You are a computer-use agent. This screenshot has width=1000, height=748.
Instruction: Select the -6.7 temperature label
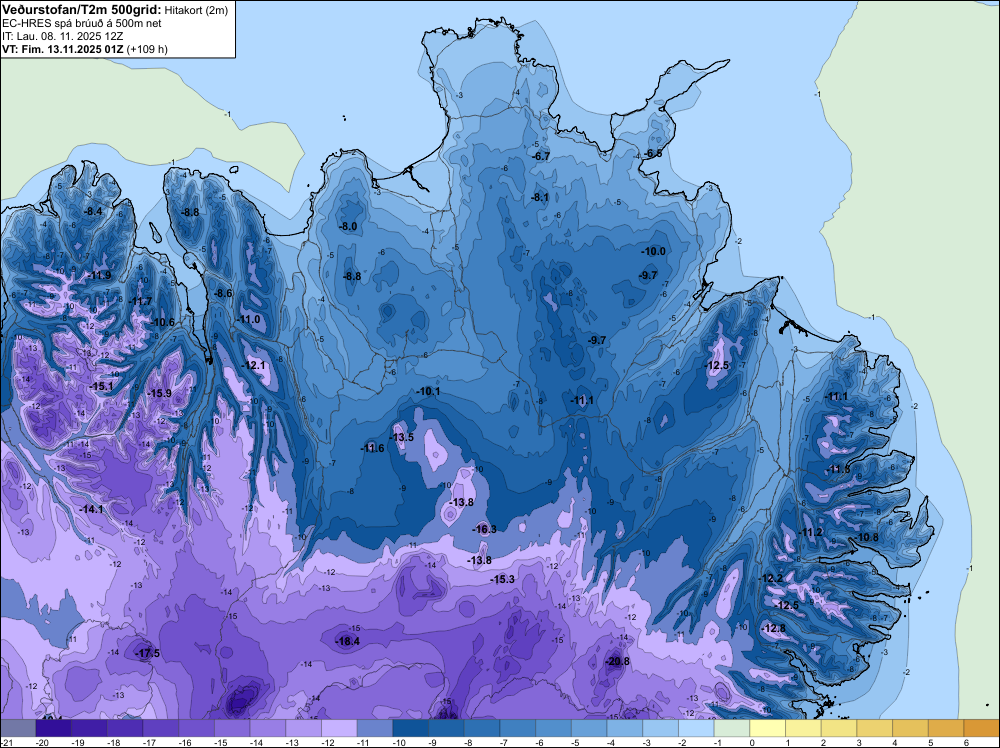pyautogui.click(x=541, y=156)
